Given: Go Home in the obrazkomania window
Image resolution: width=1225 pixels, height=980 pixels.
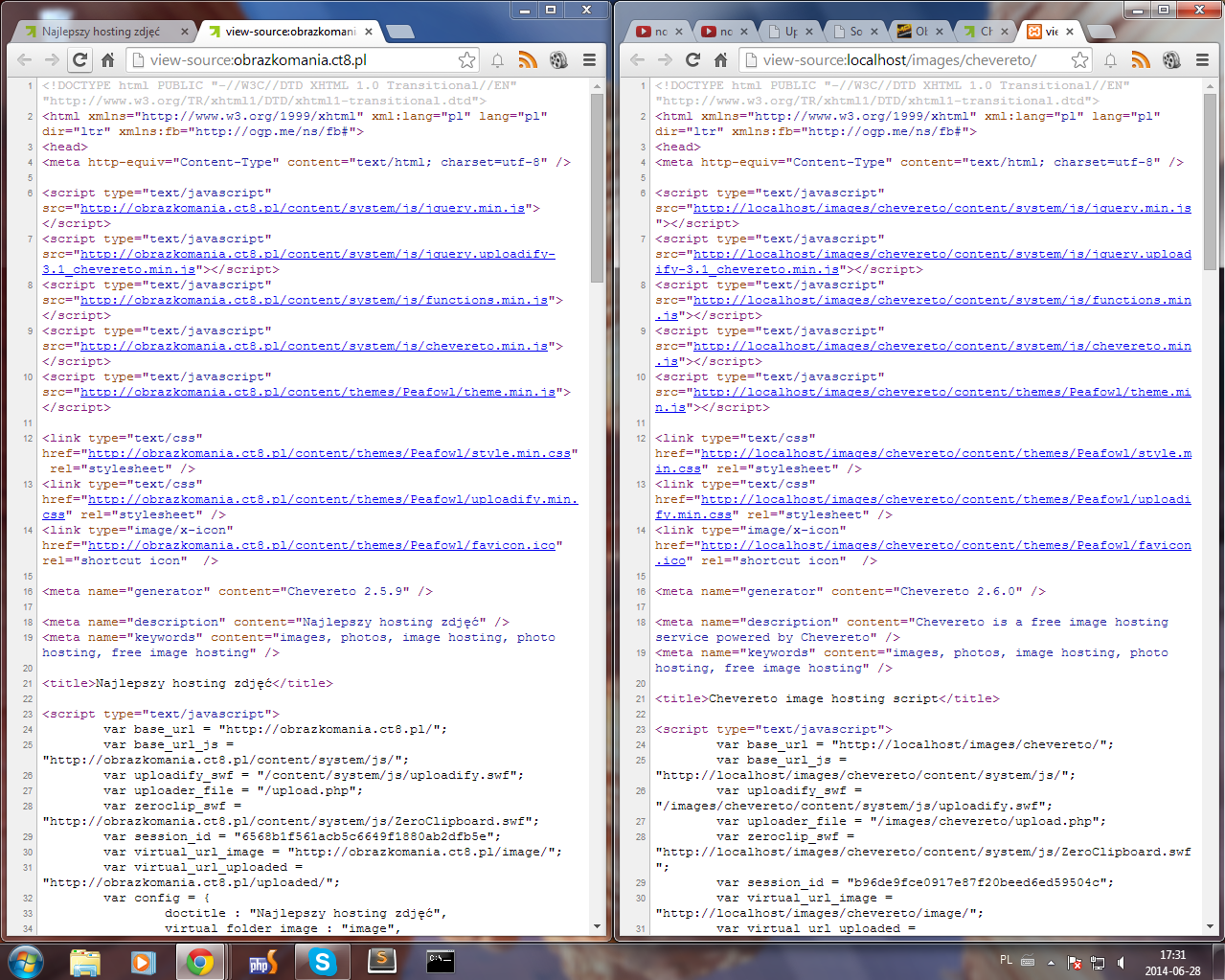Looking at the screenshot, I should point(107,59).
